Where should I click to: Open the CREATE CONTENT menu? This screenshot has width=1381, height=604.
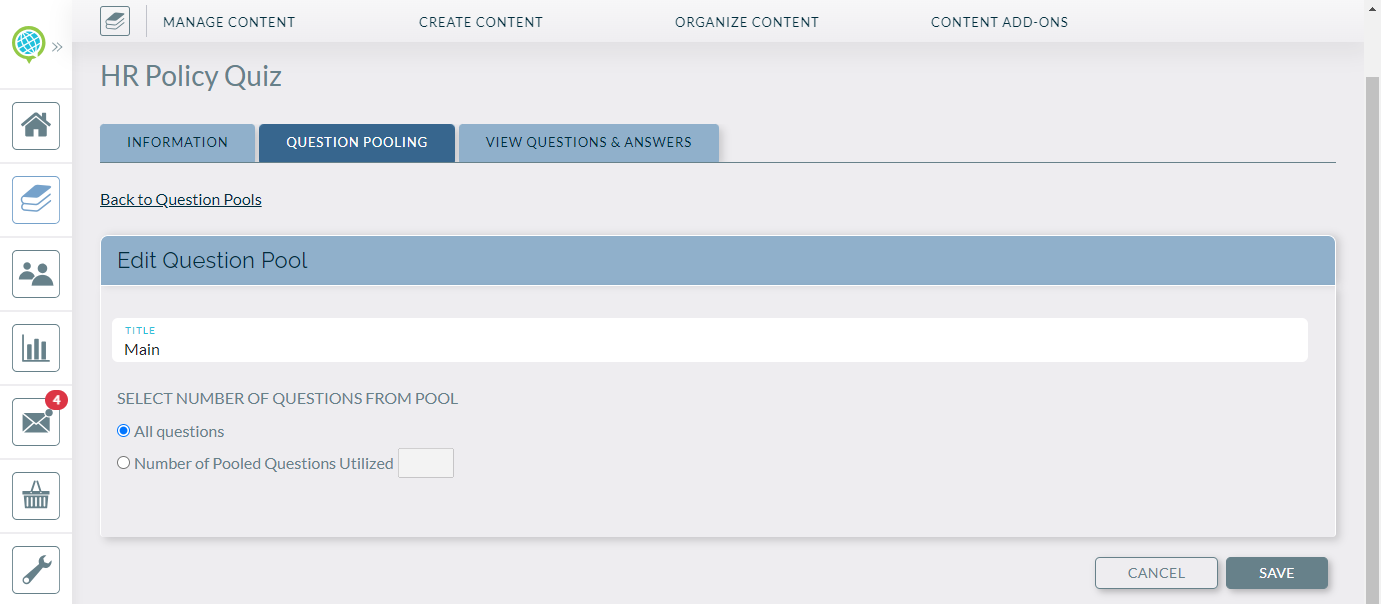click(x=480, y=21)
